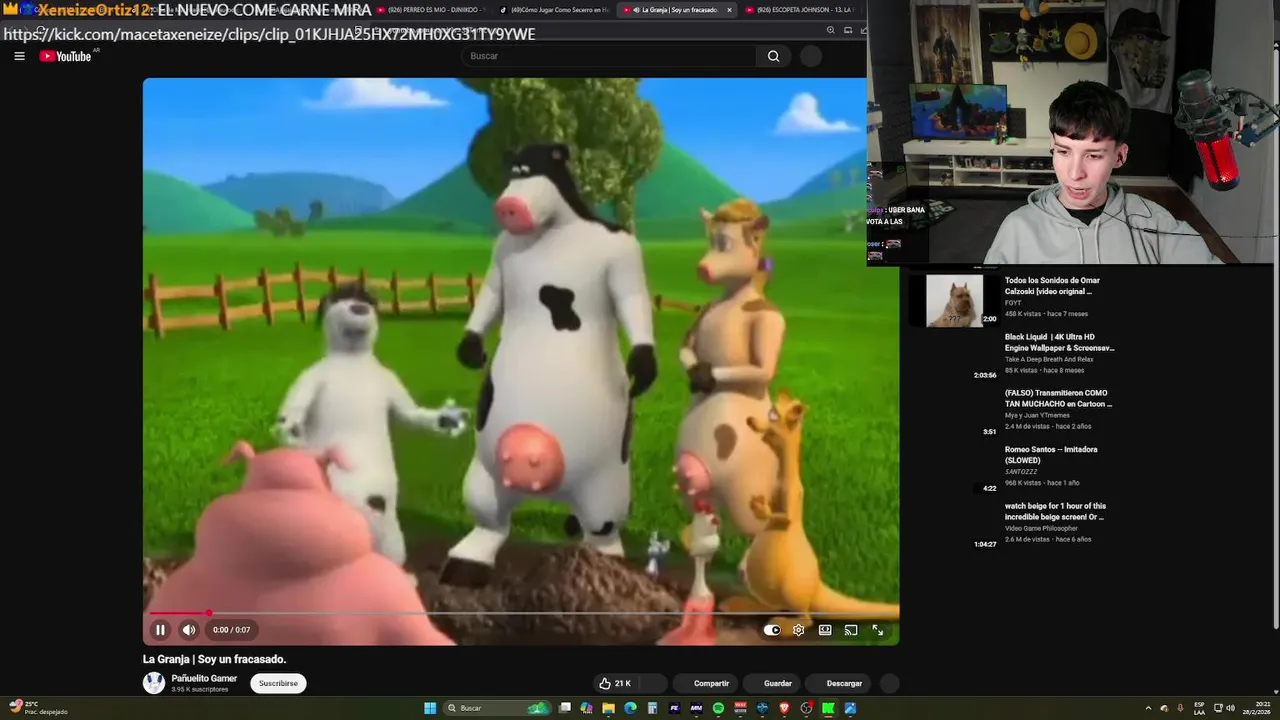The width and height of the screenshot is (1280, 720).
Task: Close the 'La Granja' browser tab
Action: point(729,10)
